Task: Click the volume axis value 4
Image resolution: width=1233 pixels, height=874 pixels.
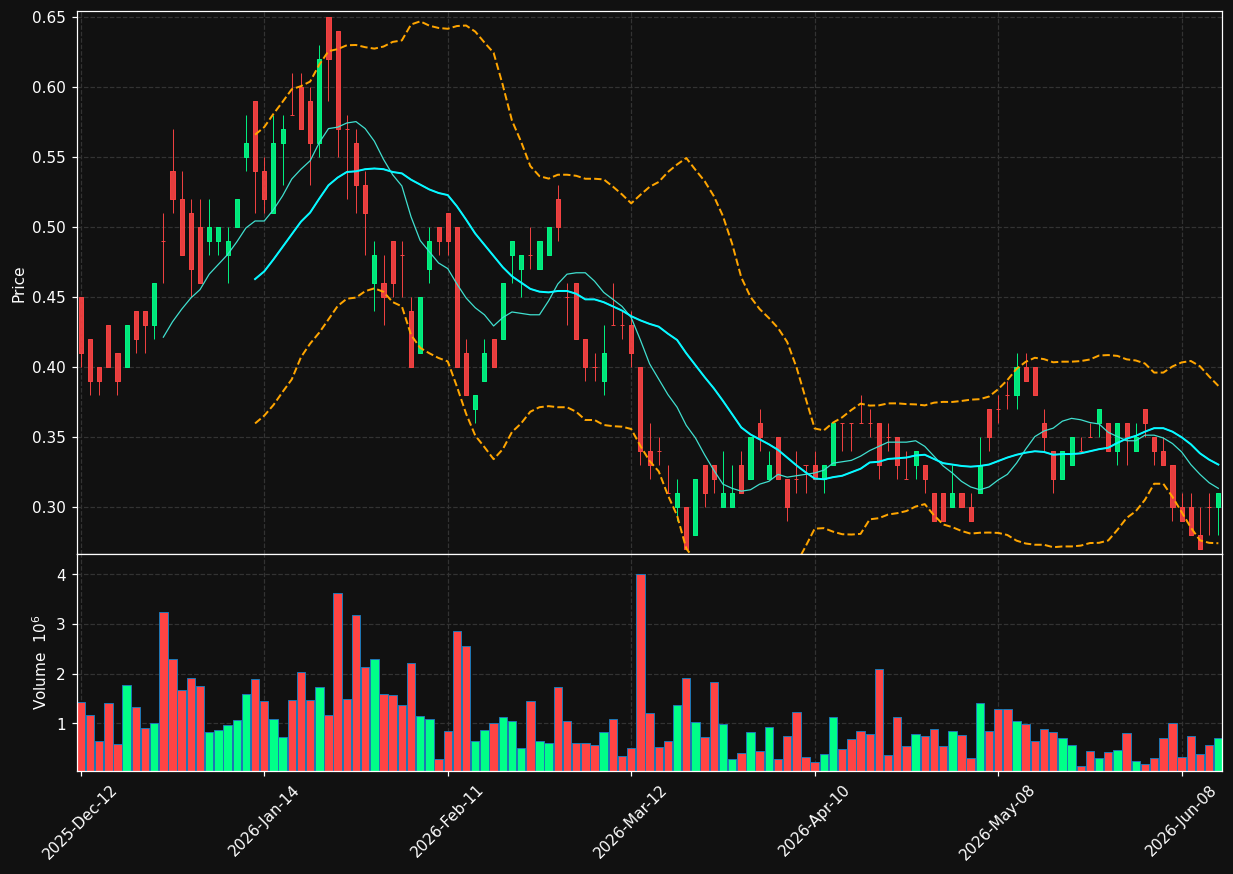Action: (61, 575)
